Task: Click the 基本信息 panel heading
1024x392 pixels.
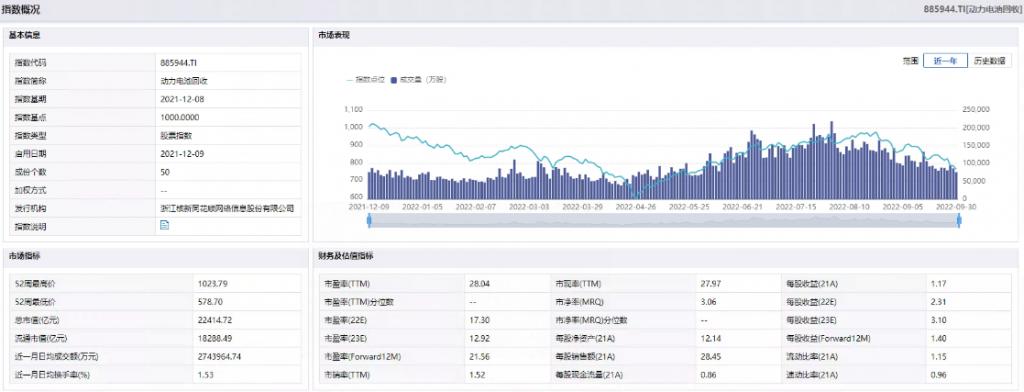Action: coord(25,35)
